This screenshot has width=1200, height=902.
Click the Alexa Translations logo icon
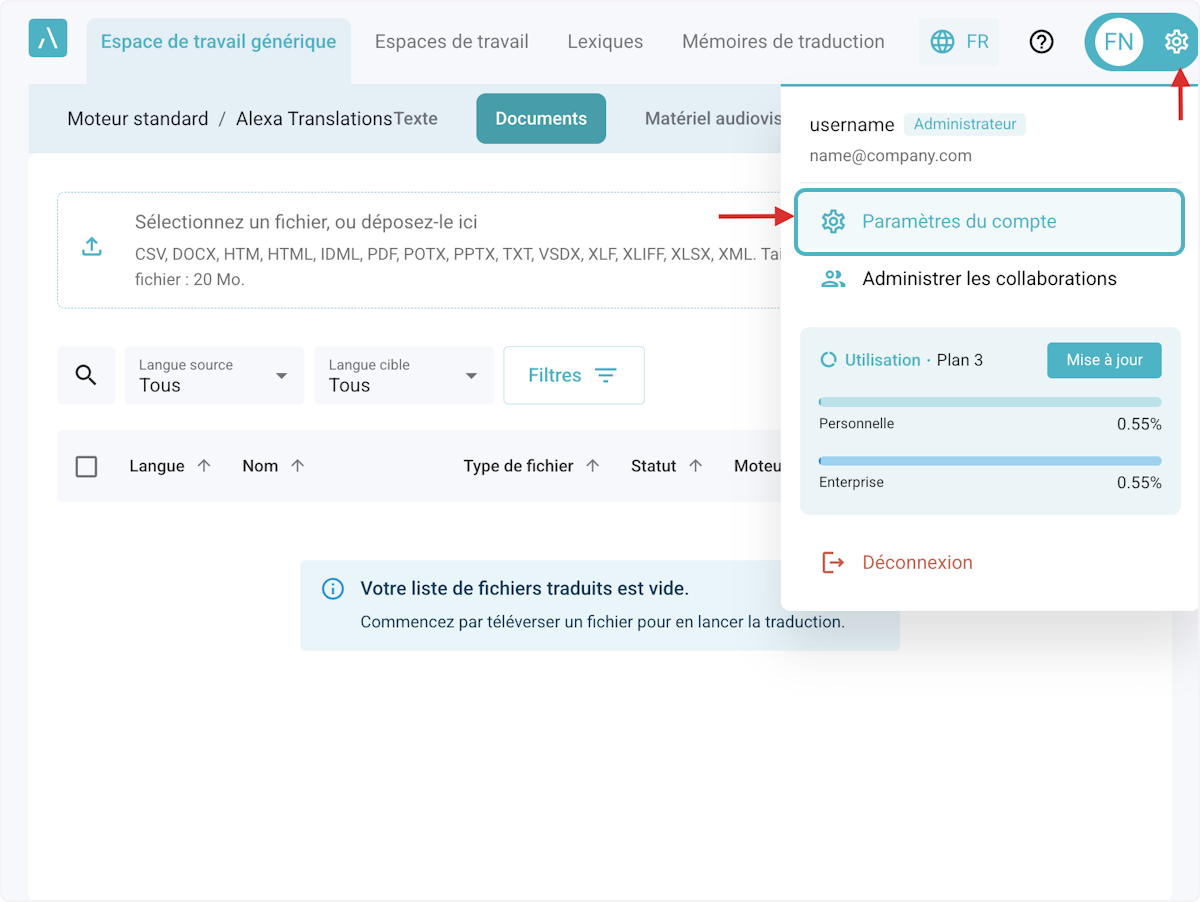pyautogui.click(x=48, y=39)
